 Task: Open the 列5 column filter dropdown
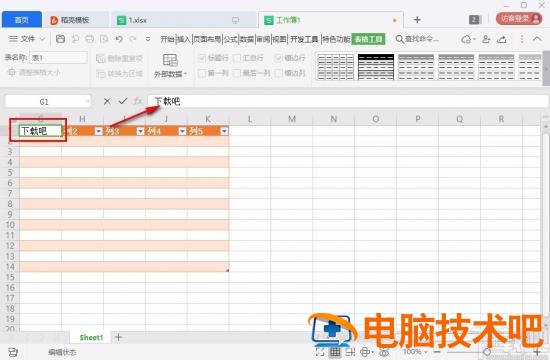click(224, 131)
